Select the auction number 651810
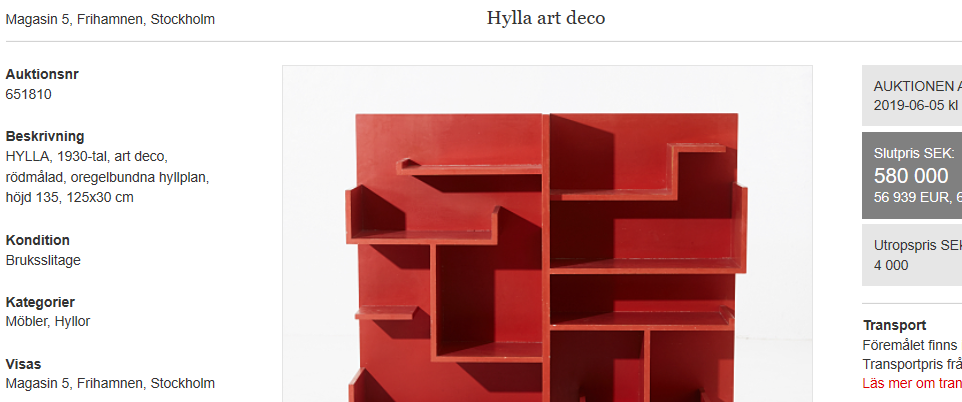This screenshot has width=962, height=402. click(x=28, y=95)
